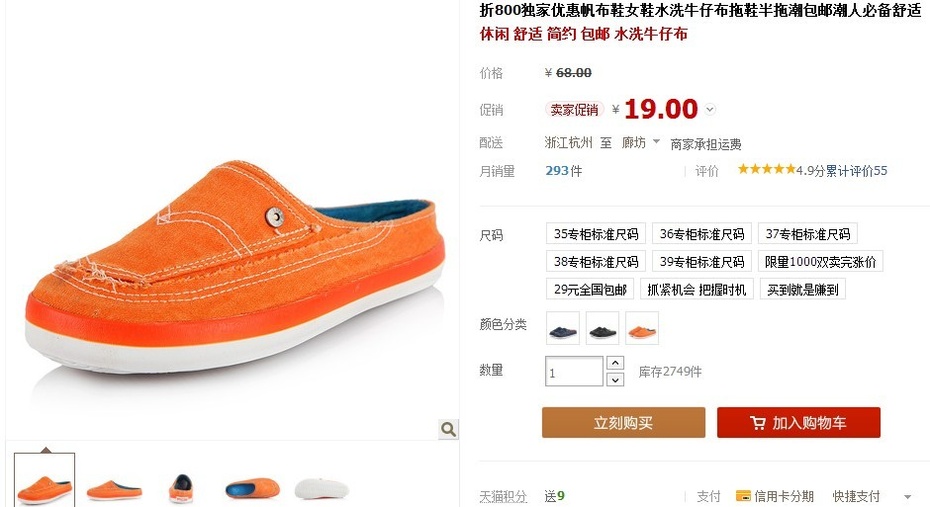
Task: Select the navy blue shoe color option
Action: coord(563,328)
